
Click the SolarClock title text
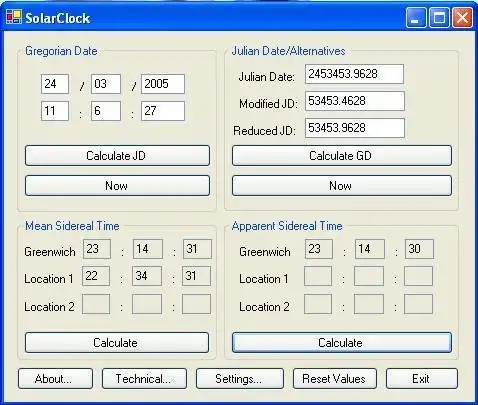tap(58, 18)
